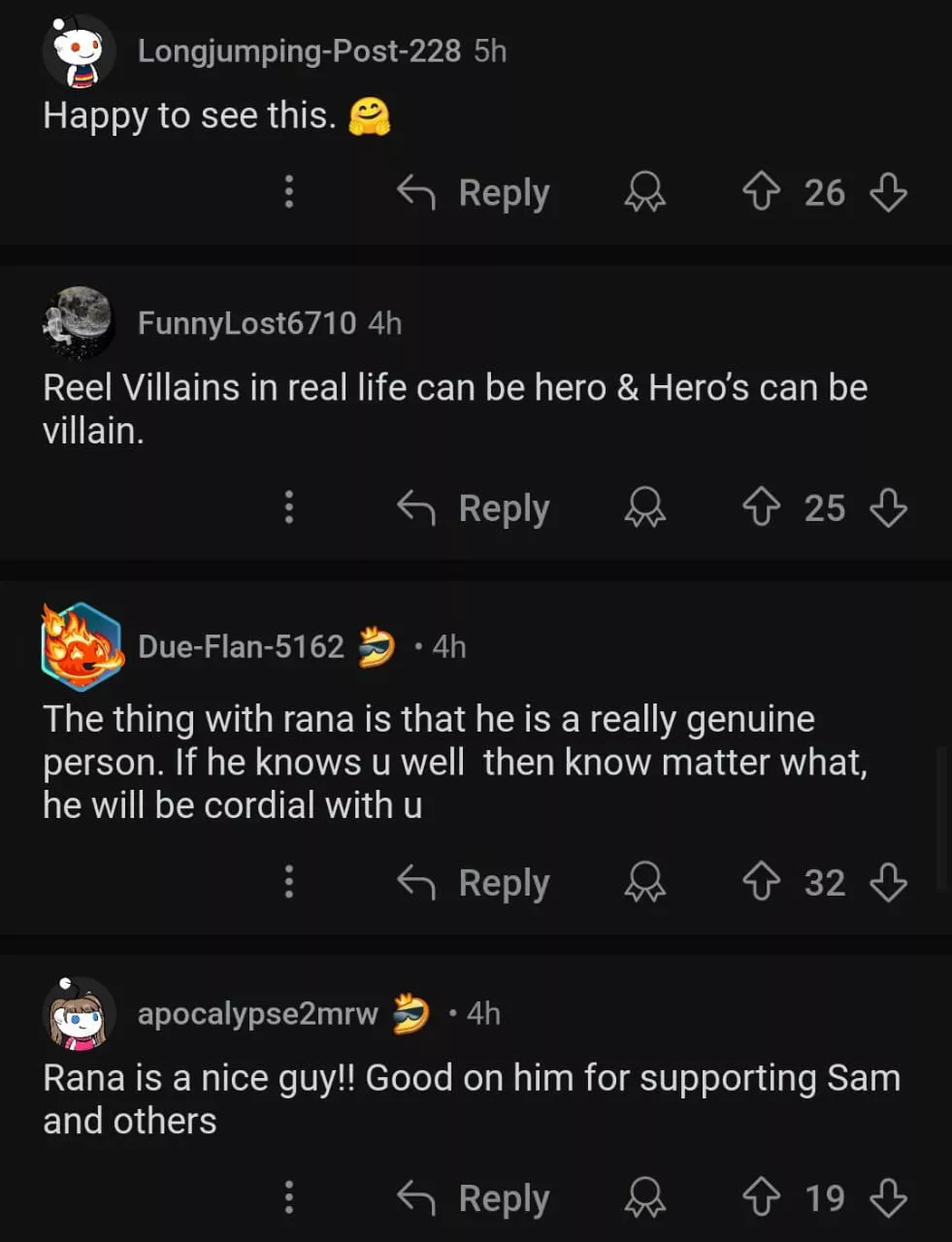Upvote Longjumping-Post-228's comment
Viewport: 952px width, 1242px height.
pos(761,192)
